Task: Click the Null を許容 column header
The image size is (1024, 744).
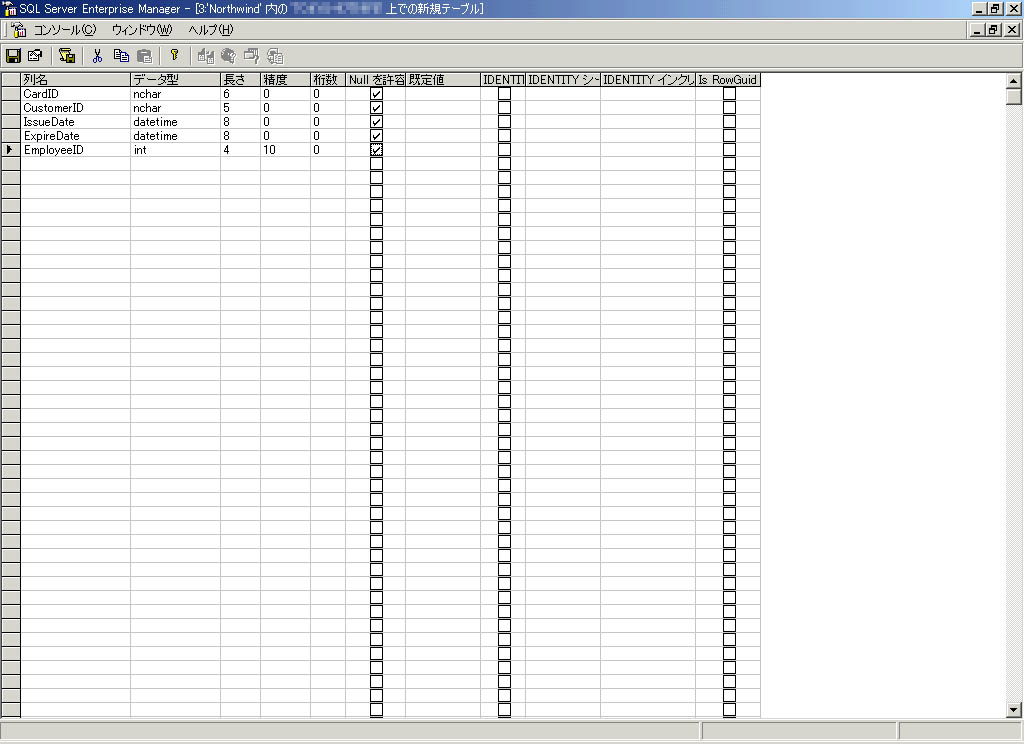Action: [x=376, y=80]
